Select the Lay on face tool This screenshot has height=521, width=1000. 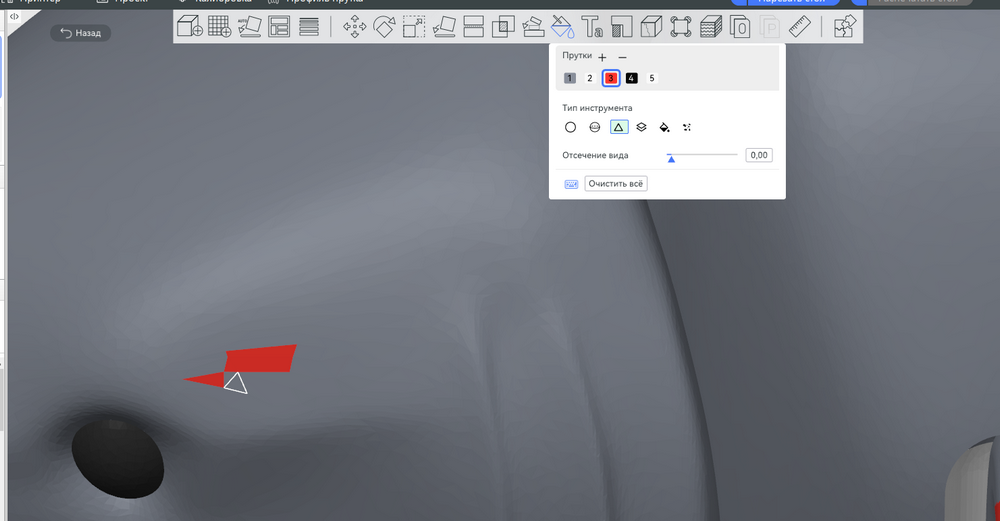444,27
